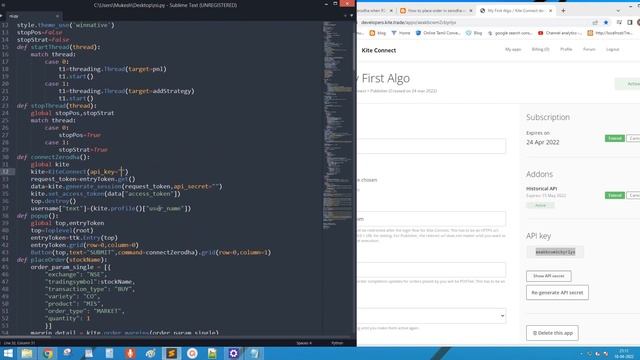This screenshot has height=360, width=640.
Task: Open Channel analytics bookmark
Action: click(559, 33)
